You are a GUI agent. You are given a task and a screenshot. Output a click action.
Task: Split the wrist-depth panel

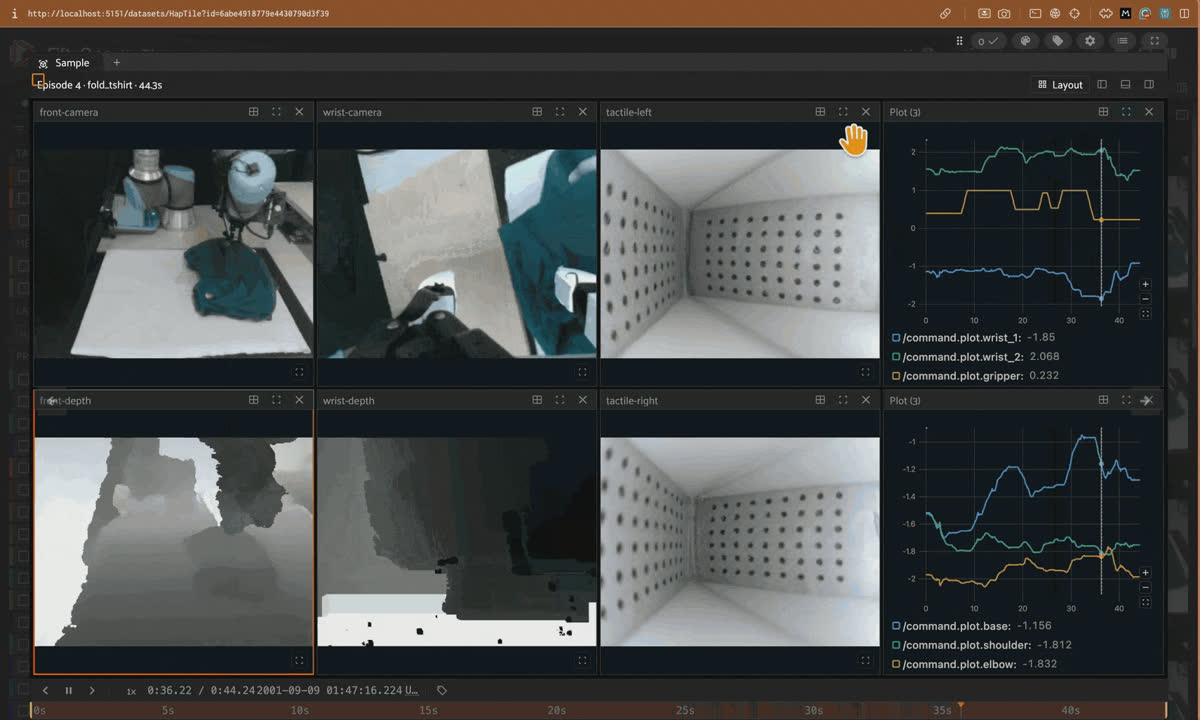point(537,400)
